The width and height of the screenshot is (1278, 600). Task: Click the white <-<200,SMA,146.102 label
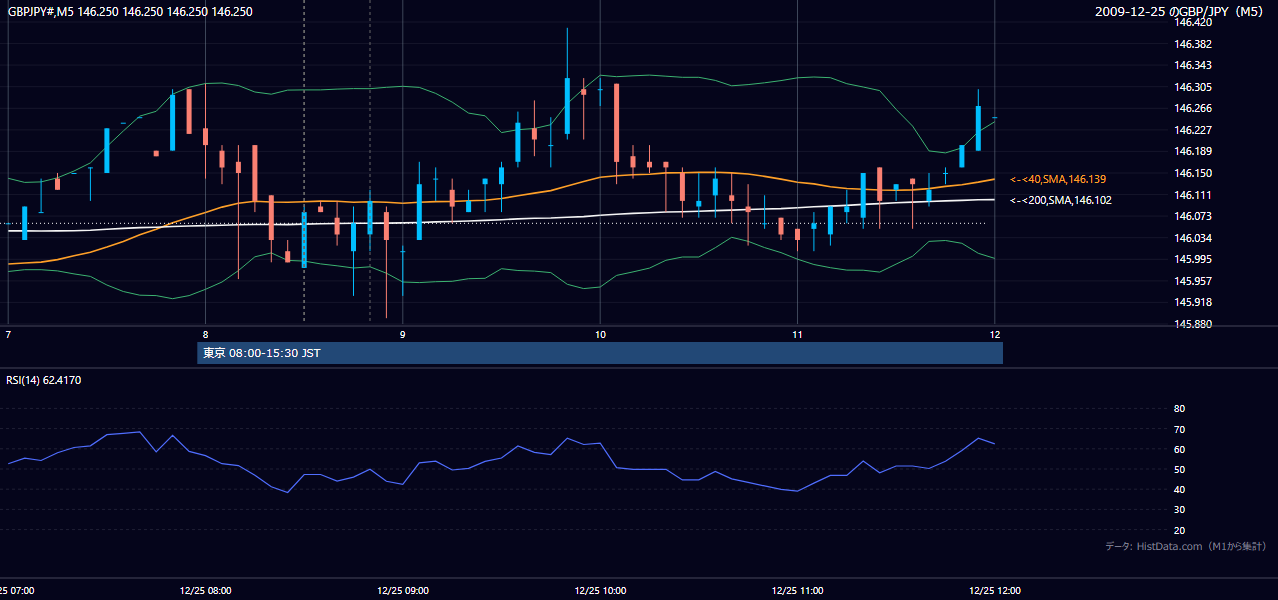[x=1061, y=200]
